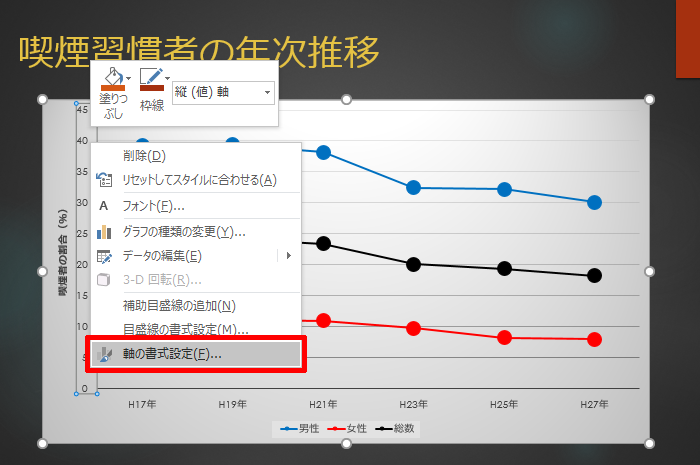Click the H23年 category axis label

(x=413, y=404)
